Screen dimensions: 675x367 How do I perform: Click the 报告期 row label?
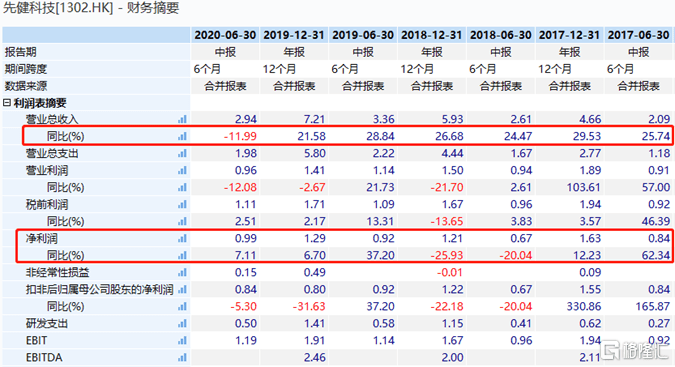coord(20,52)
